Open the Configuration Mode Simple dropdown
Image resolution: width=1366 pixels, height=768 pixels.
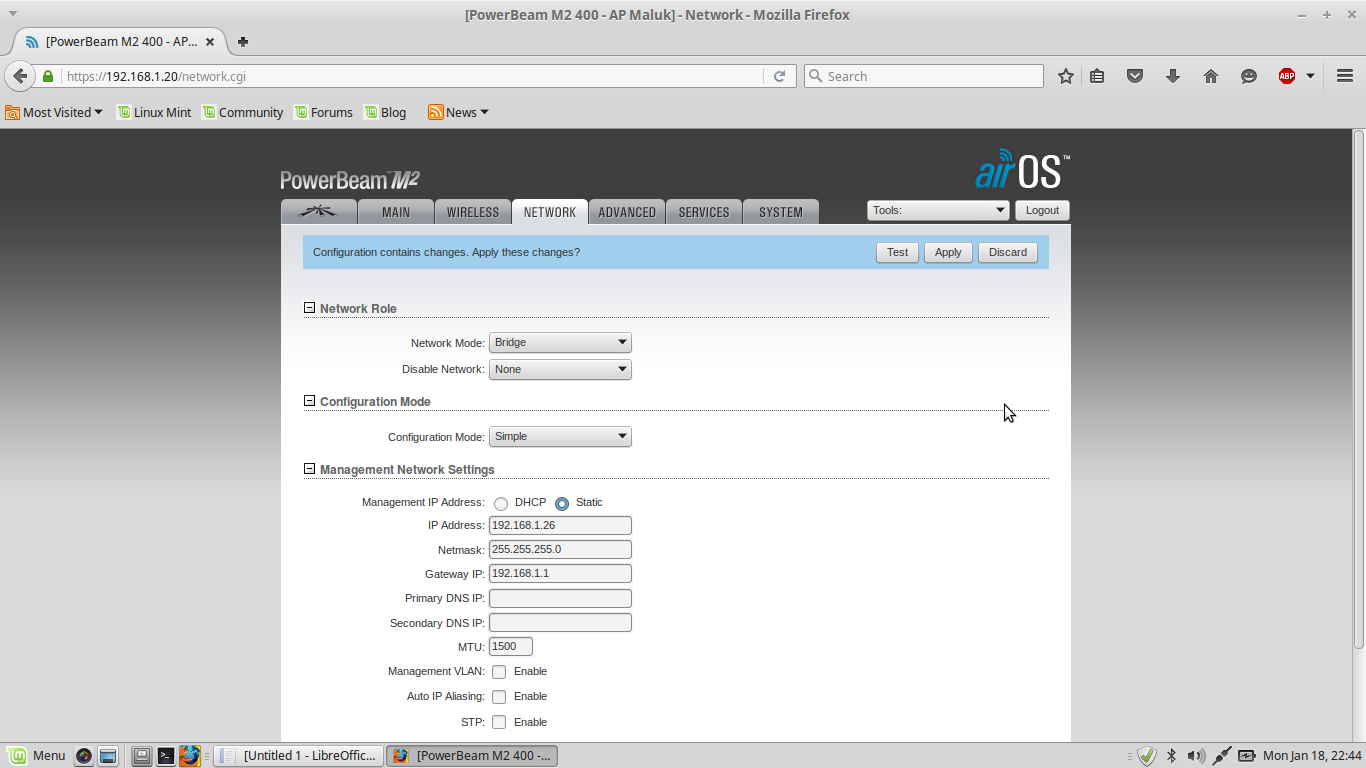[560, 436]
